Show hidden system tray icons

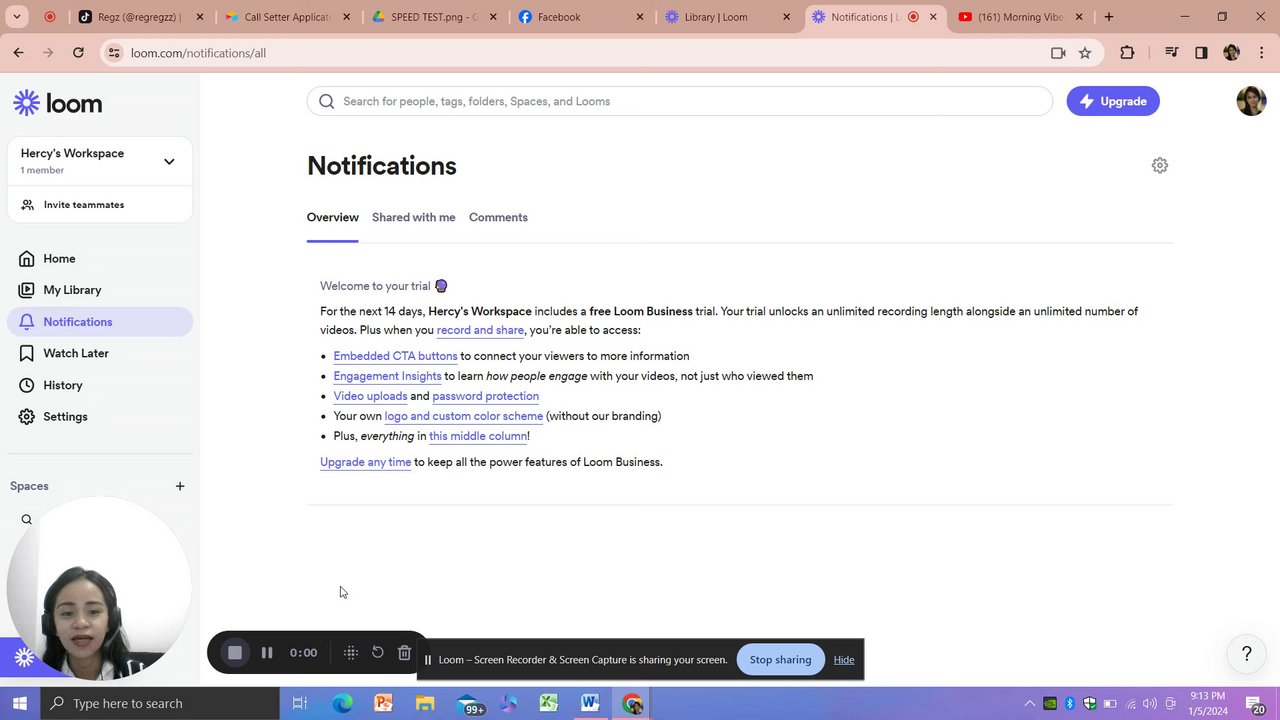click(x=1029, y=703)
